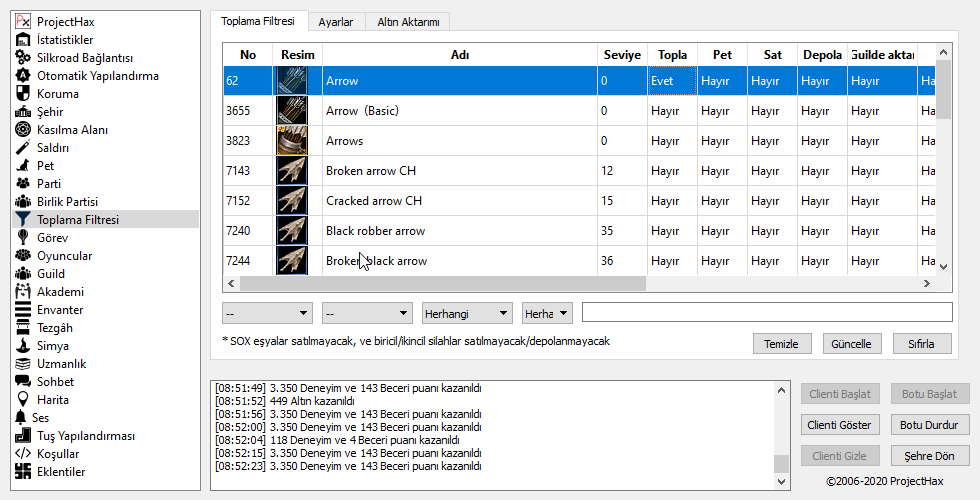Switch to the Altın Aktarımı tab

[408, 21]
